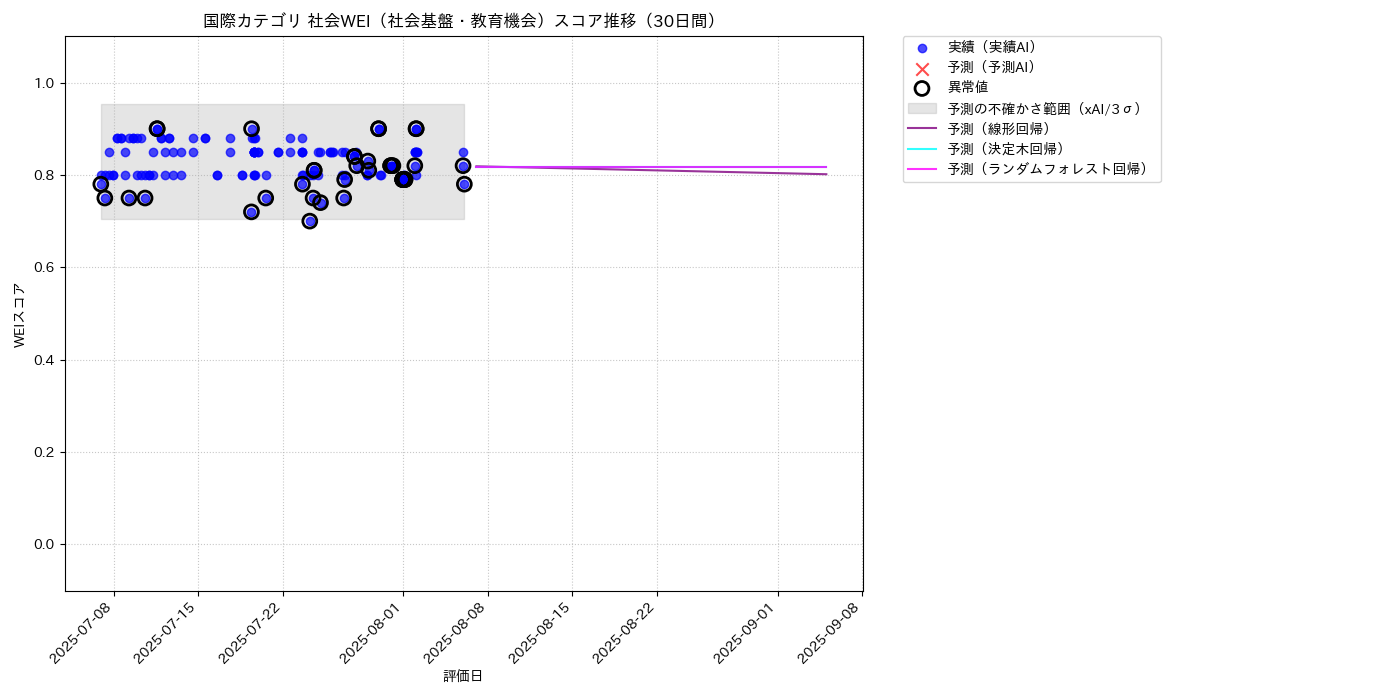
Task: Click y-axis tick value 0.6
Action: 46,267
